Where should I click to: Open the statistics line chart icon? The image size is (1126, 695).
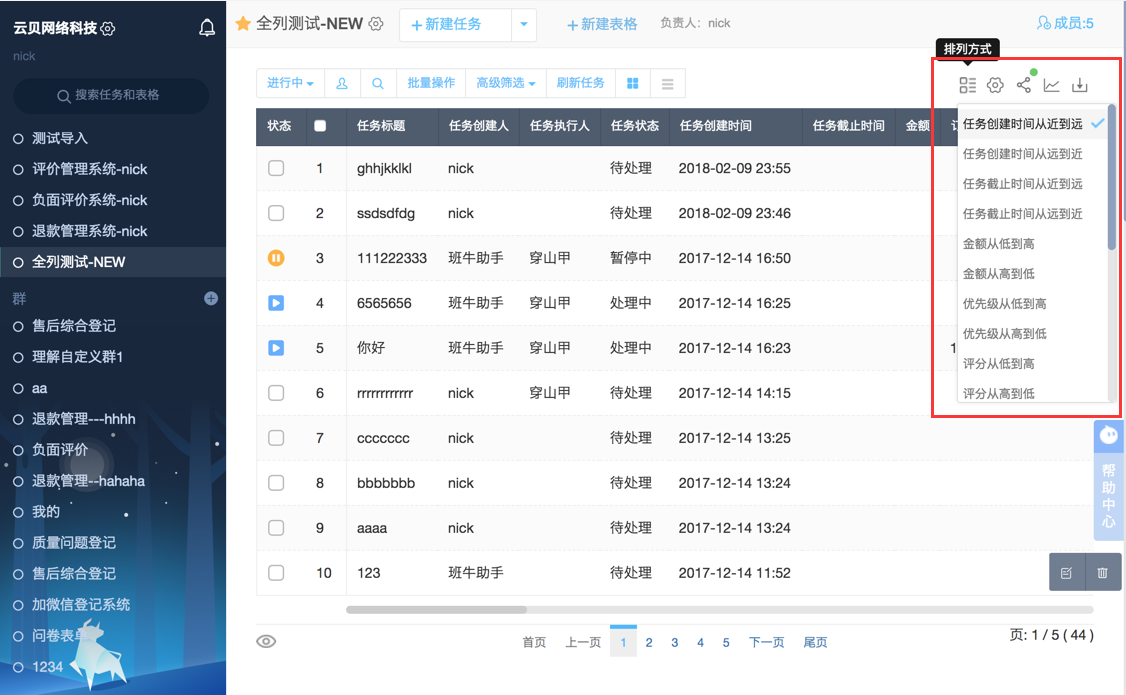1051,85
